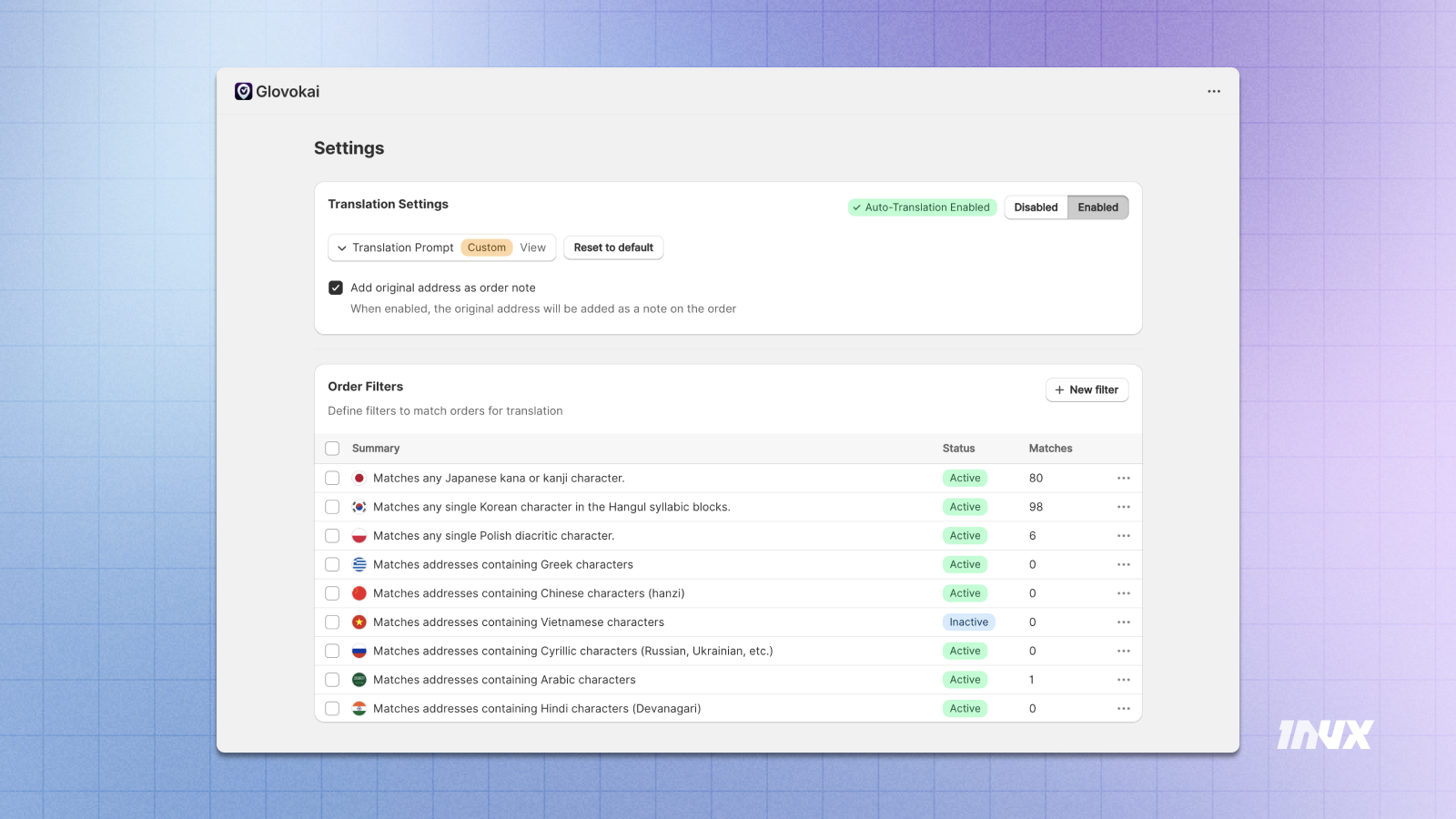1456x819 pixels.
Task: Check the Korean Hangul filter row
Action: [x=332, y=507]
